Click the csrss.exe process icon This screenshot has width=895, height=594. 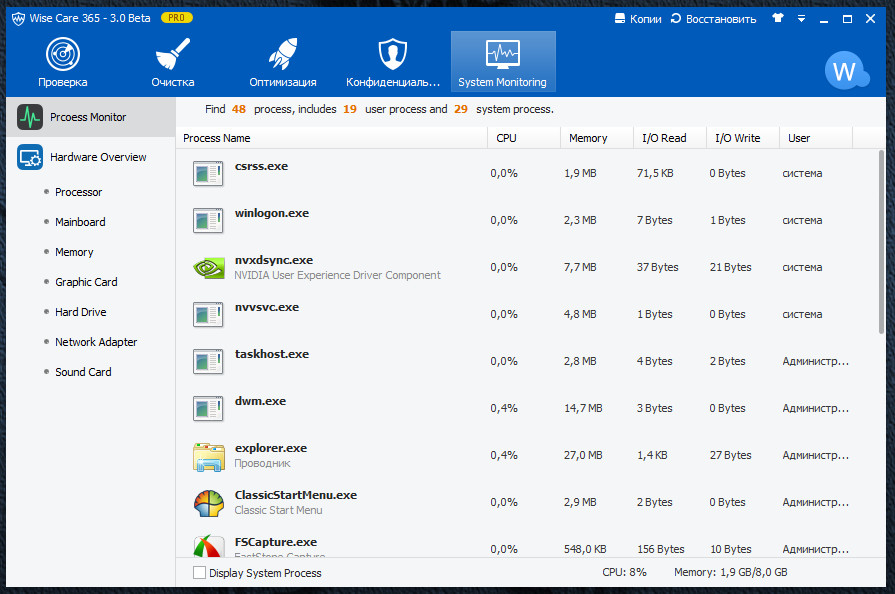click(x=208, y=173)
